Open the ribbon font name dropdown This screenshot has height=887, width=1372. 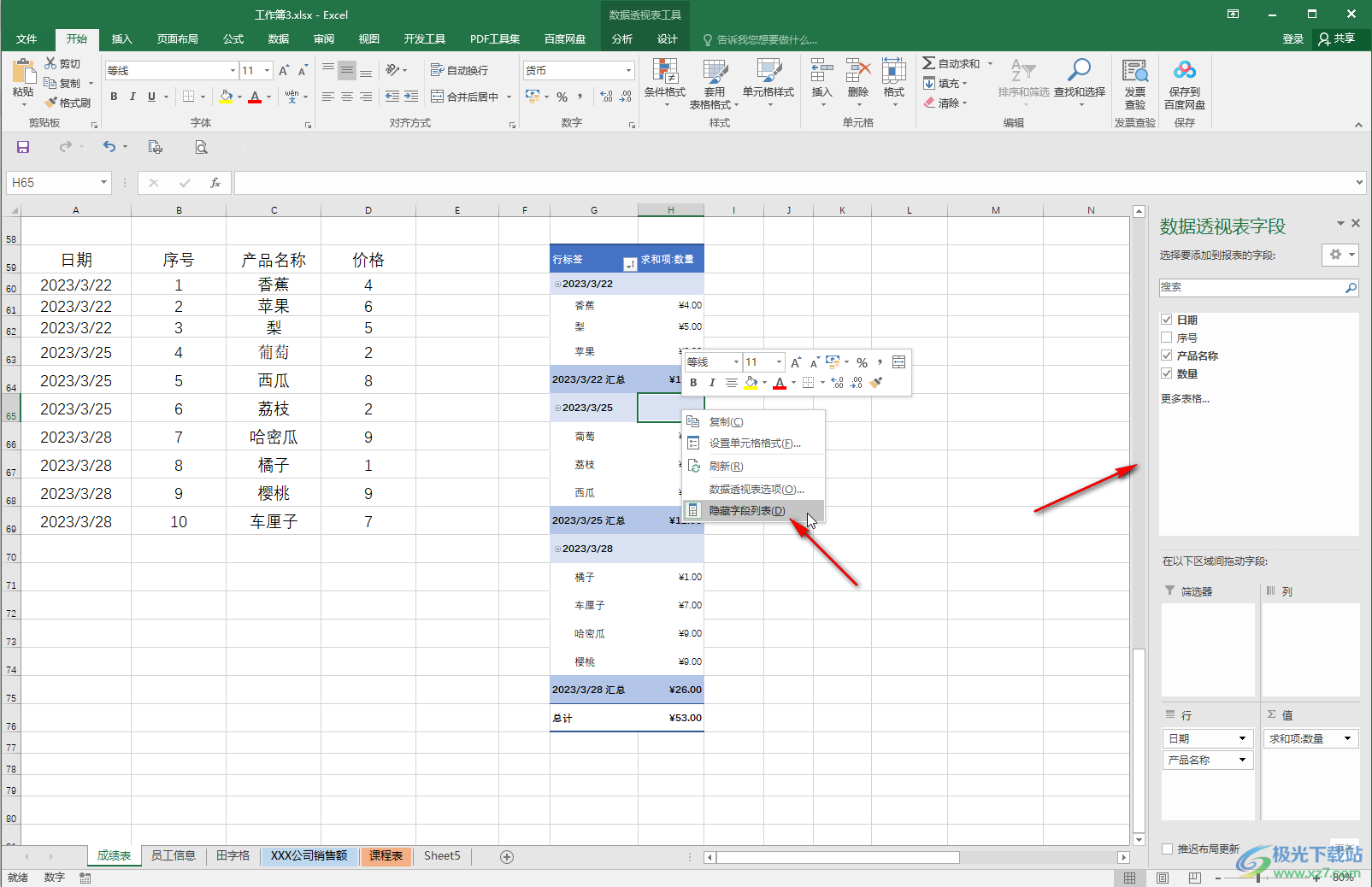pos(233,71)
